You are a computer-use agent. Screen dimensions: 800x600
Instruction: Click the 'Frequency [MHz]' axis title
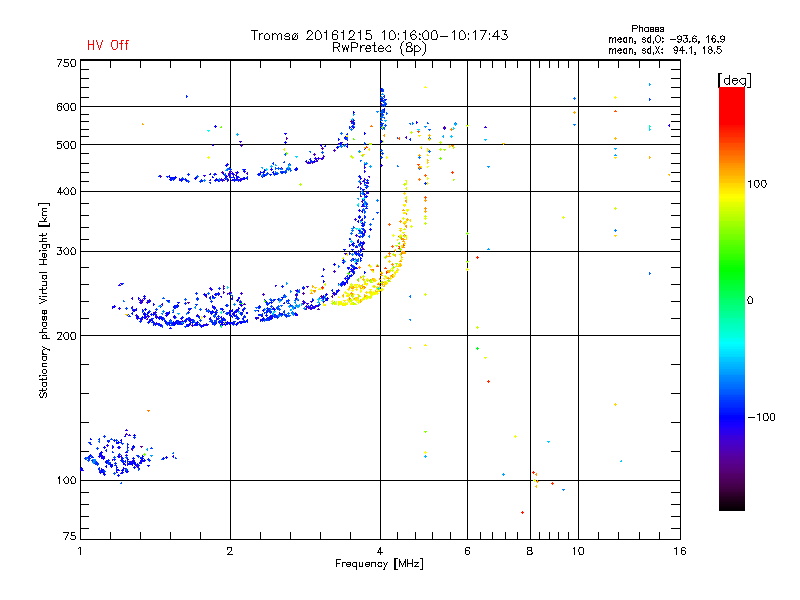click(379, 564)
